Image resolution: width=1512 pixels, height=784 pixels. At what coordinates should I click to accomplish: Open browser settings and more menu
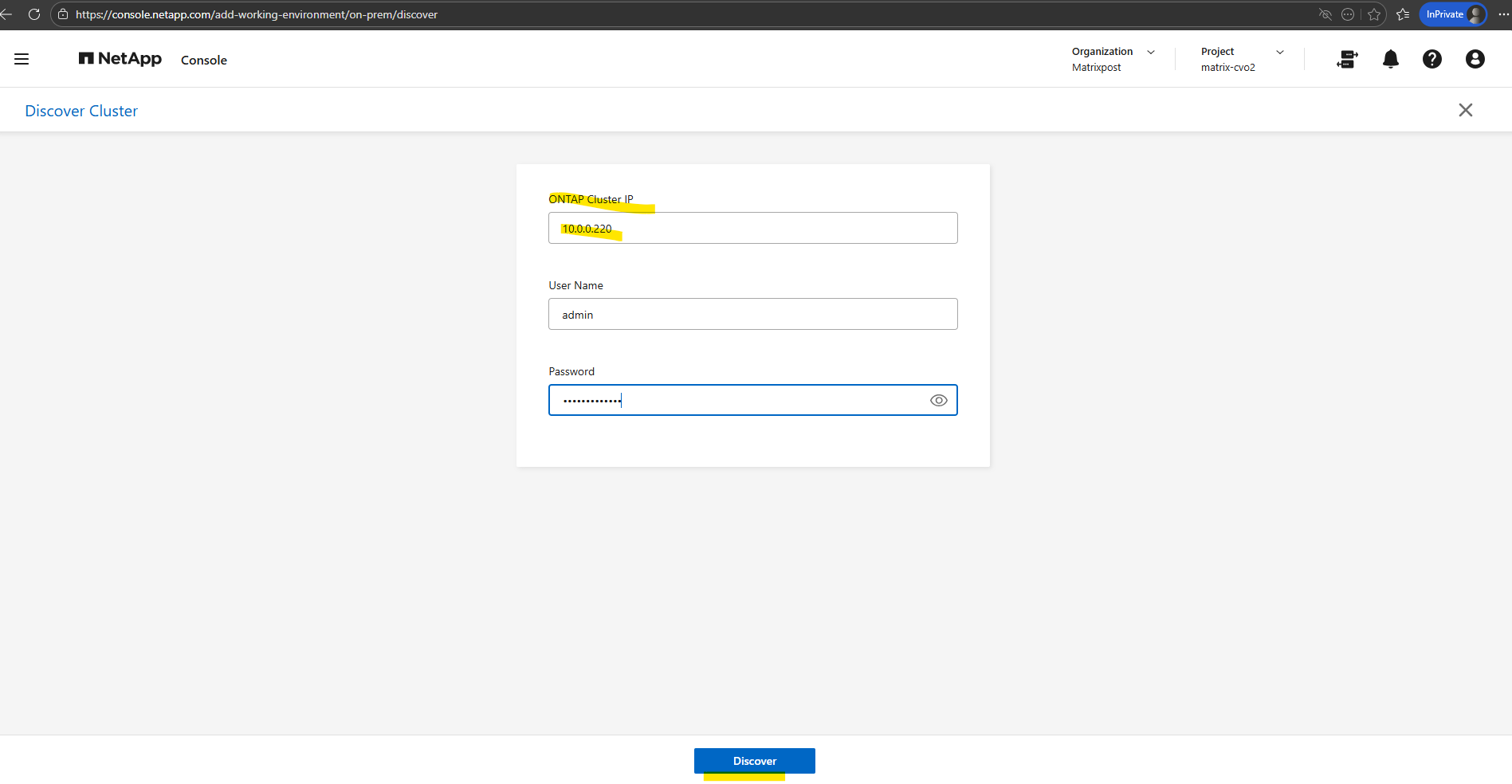click(1503, 14)
